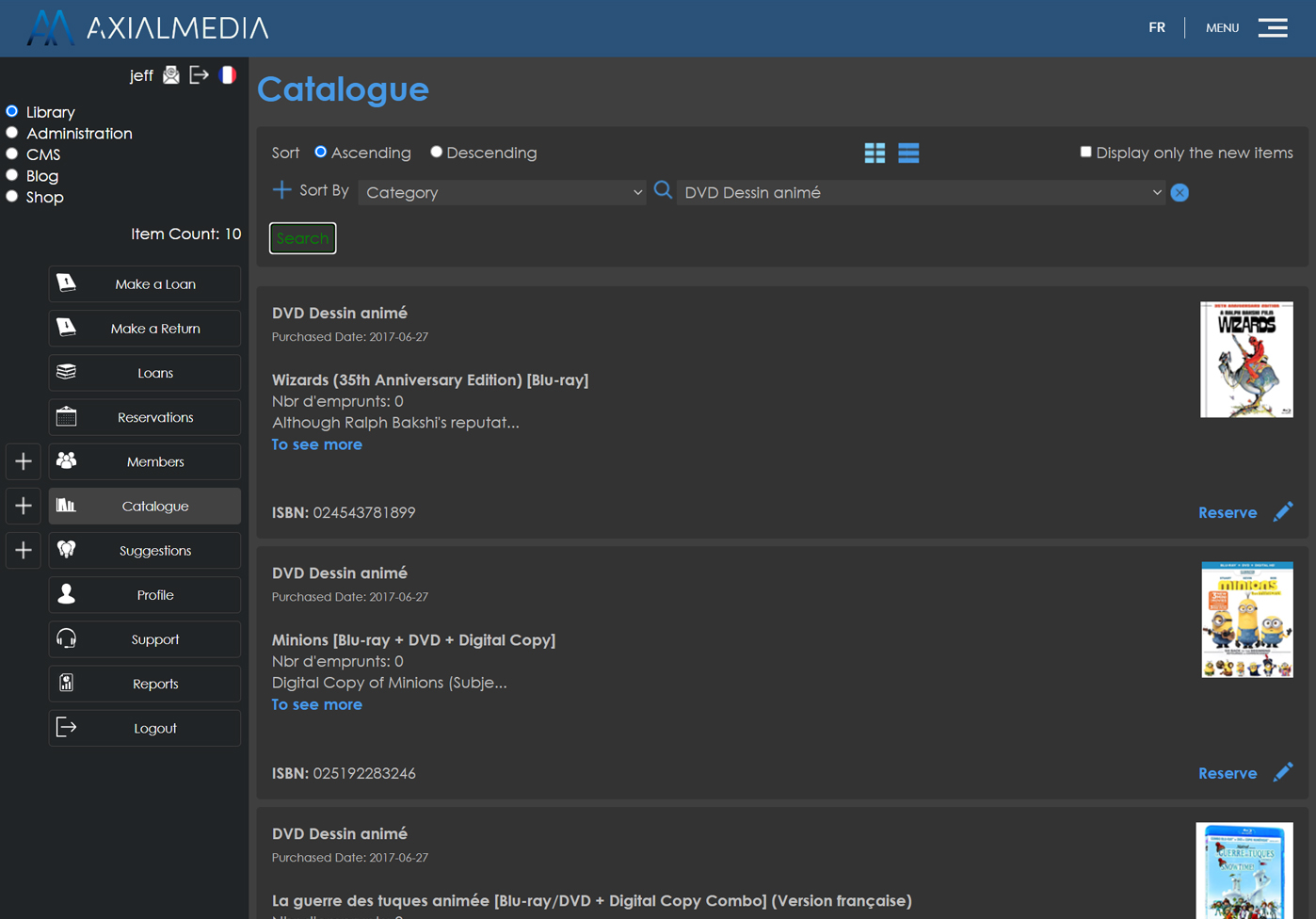
Task: Switch to list view layout icon
Action: click(x=908, y=153)
